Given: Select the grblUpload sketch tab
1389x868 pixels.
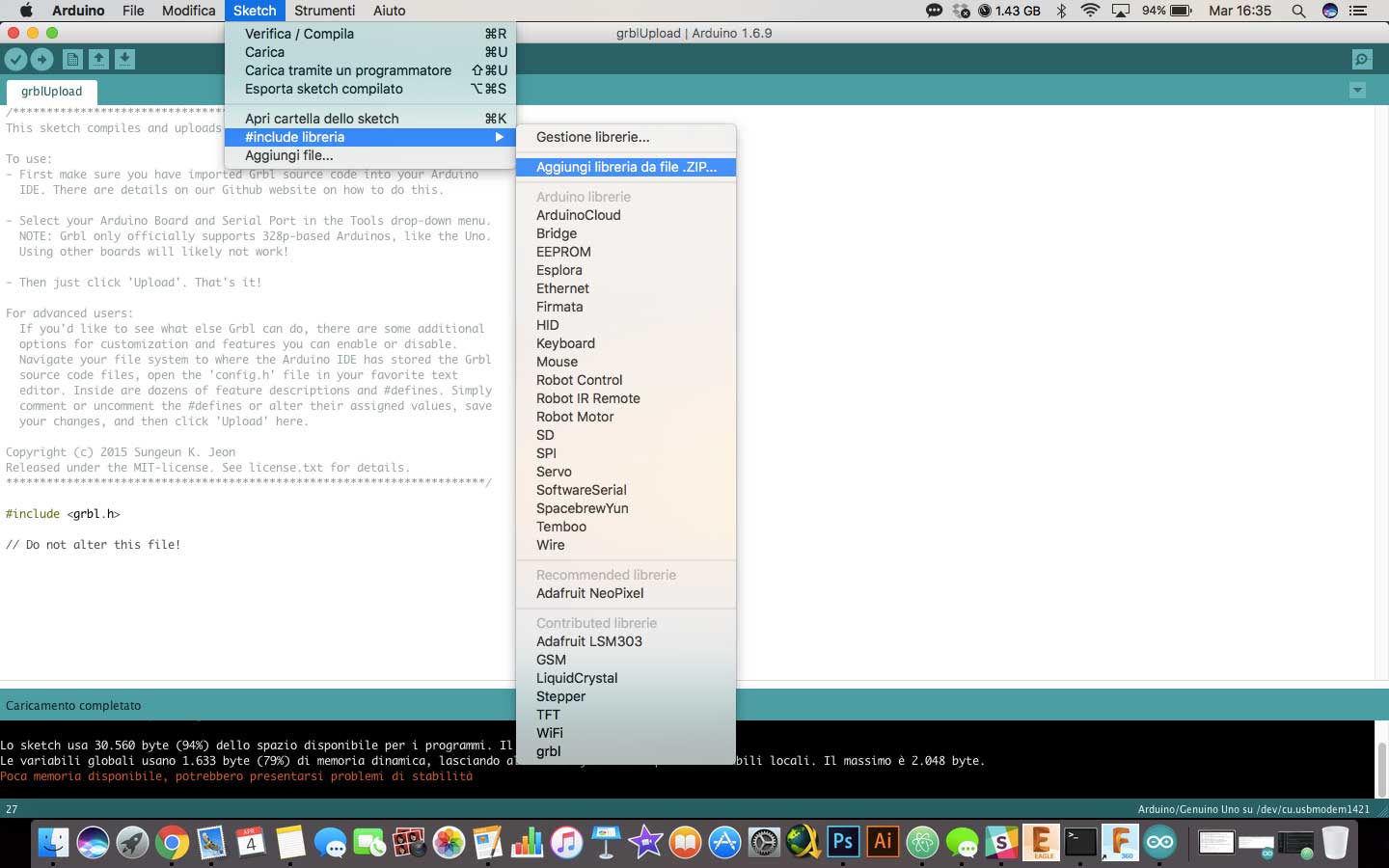Looking at the screenshot, I should click(x=51, y=92).
